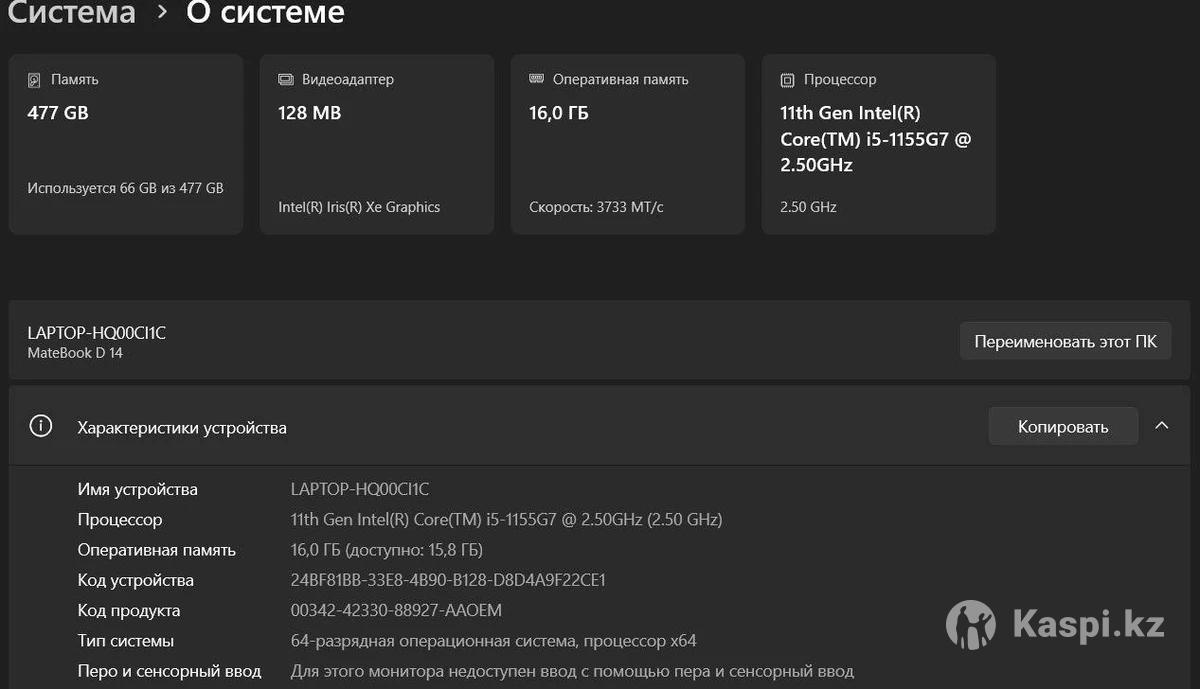The width and height of the screenshot is (1200, 689).
Task: Collapse device specs using the chevron arrow
Action: pyautogui.click(x=1161, y=426)
